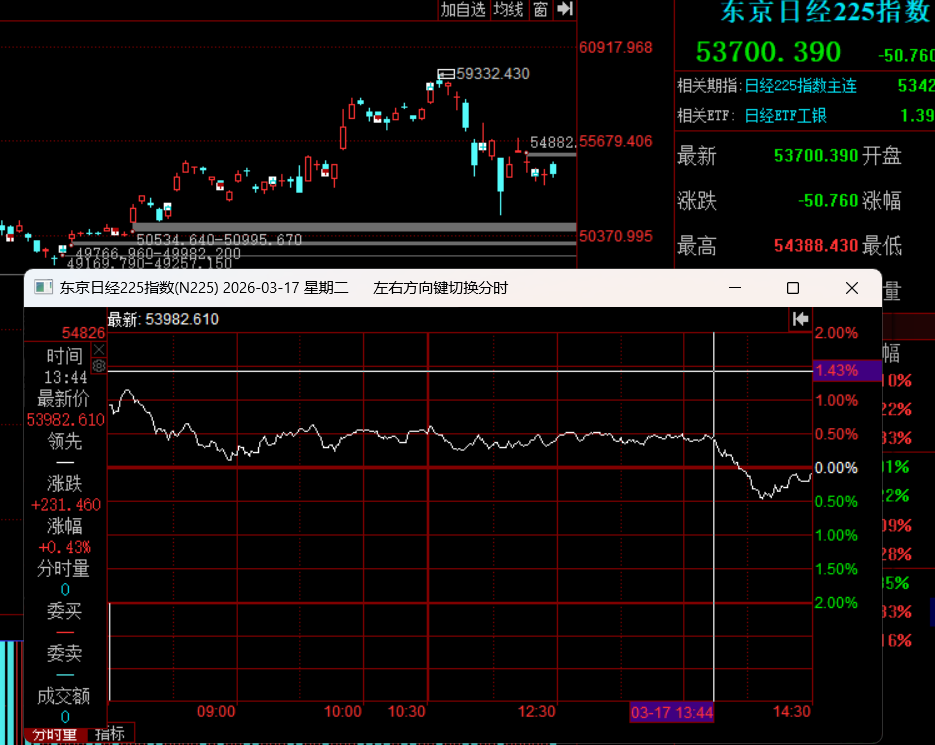Click the marker icon beside 59332.430 high label
This screenshot has width=935, height=745.
pyautogui.click(x=445, y=74)
